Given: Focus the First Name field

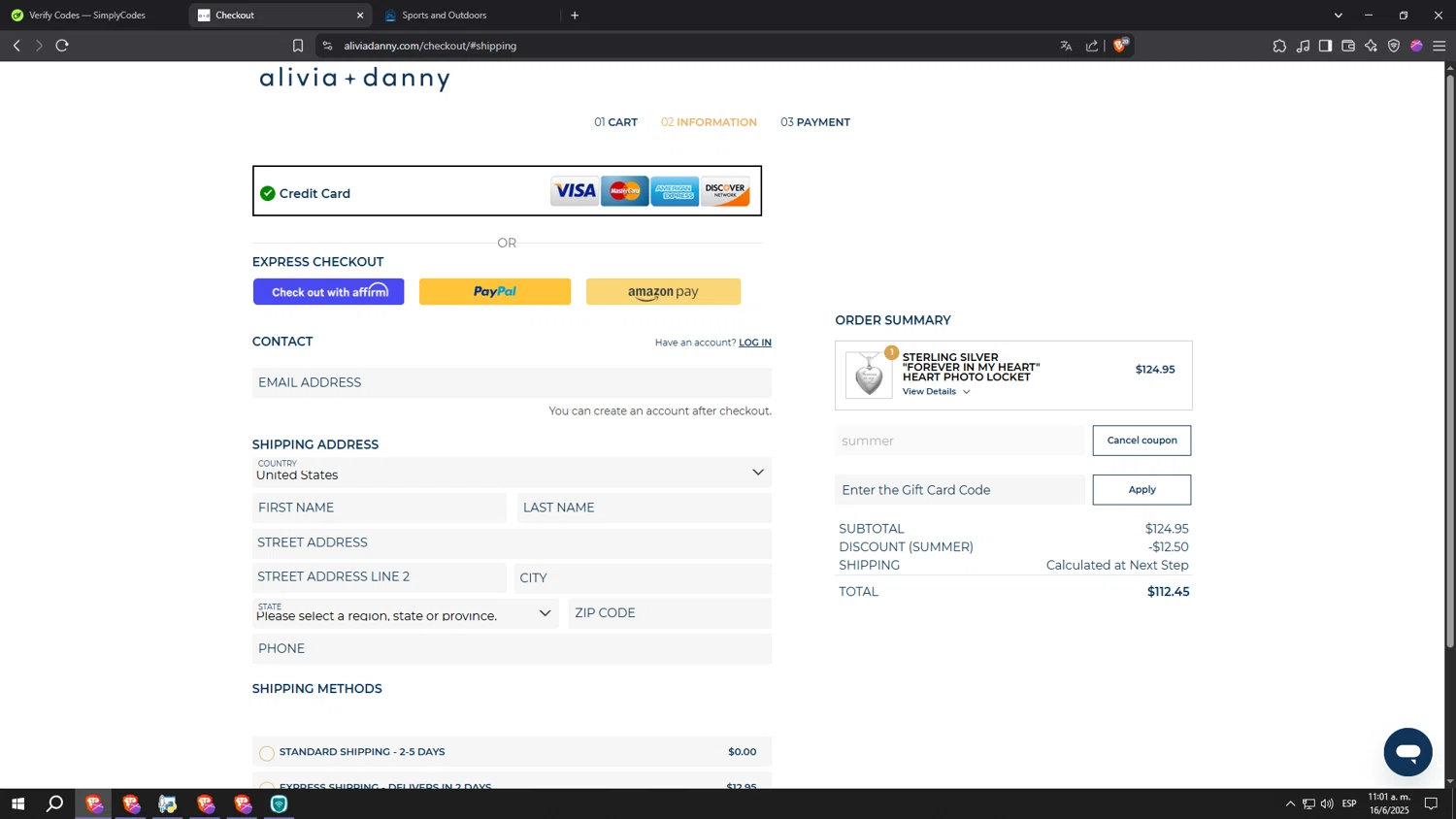Looking at the screenshot, I should coord(380,508).
